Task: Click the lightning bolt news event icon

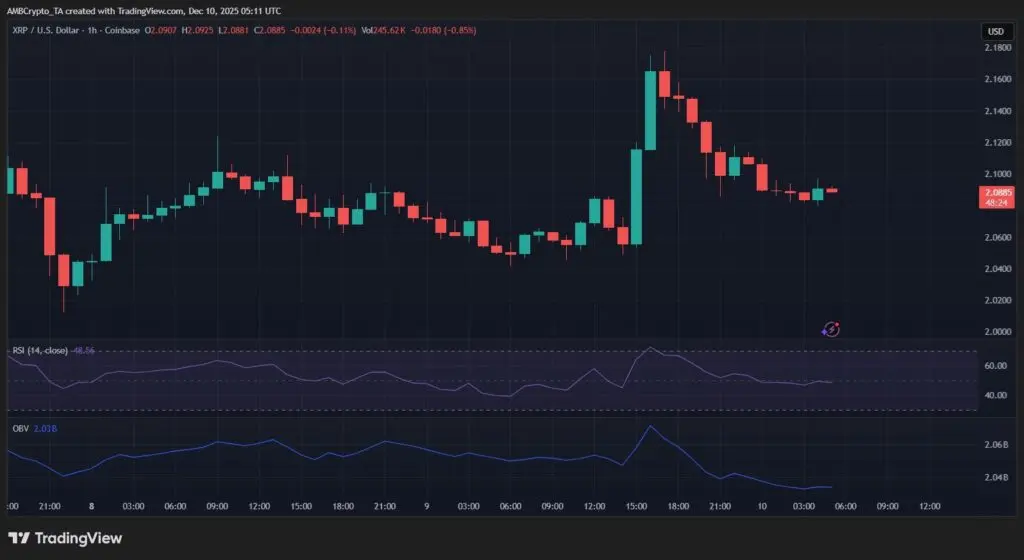Action: (831, 328)
